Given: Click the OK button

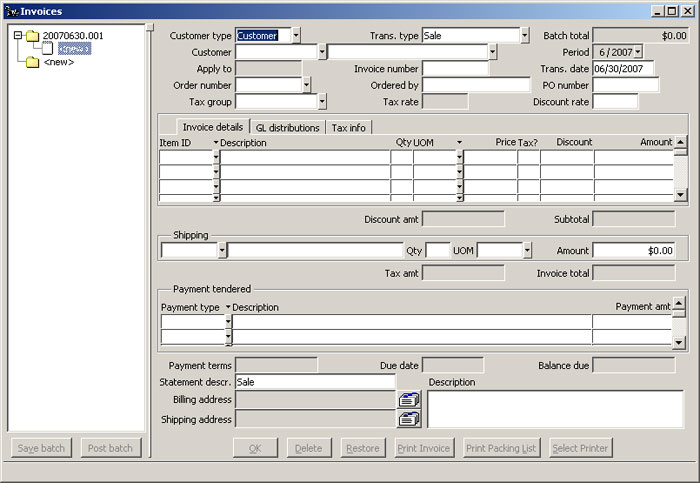Looking at the screenshot, I should coord(255,448).
